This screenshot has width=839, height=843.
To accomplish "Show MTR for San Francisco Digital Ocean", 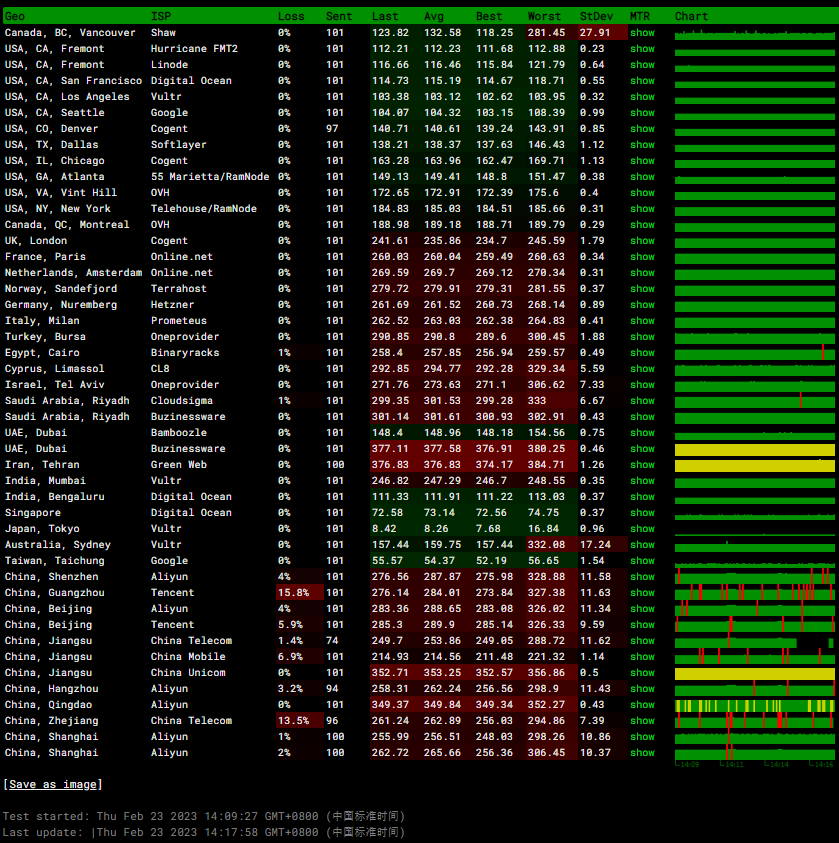I will [642, 81].
